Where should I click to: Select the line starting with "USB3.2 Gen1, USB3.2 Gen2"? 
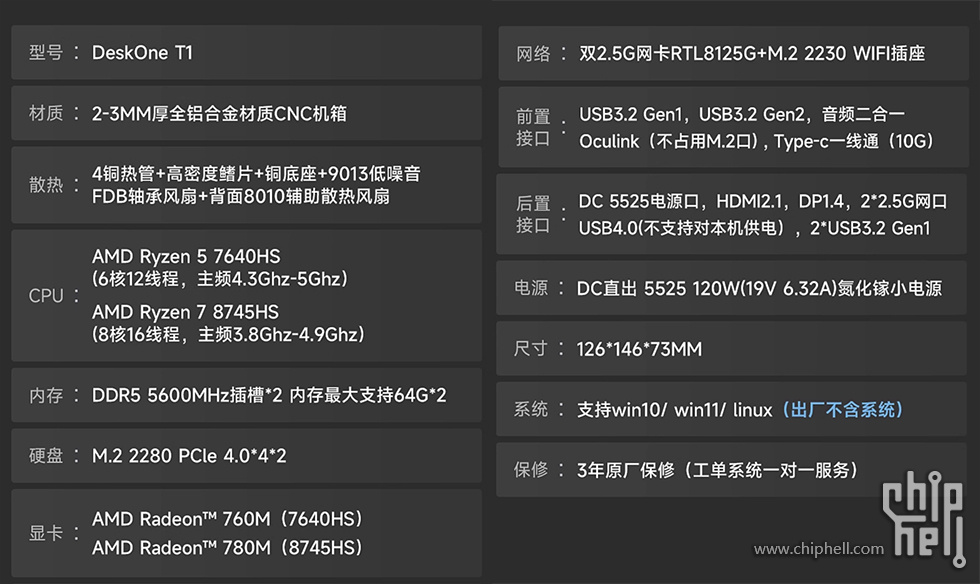click(x=742, y=114)
